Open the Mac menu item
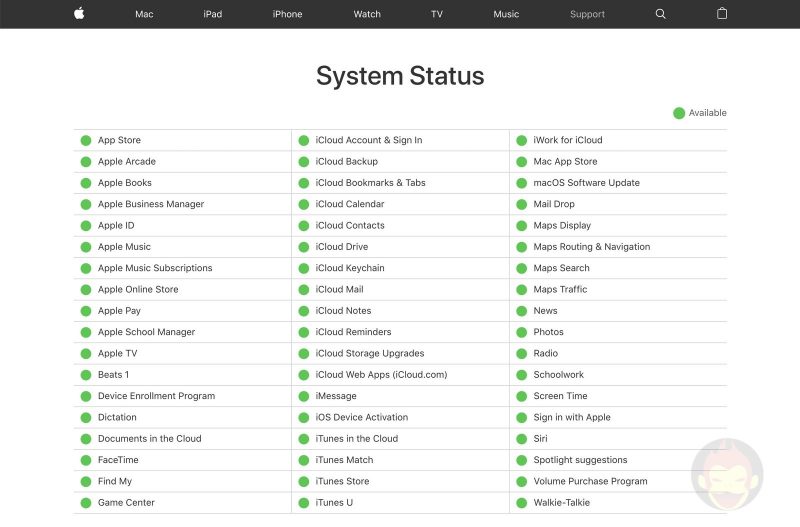 pos(144,14)
